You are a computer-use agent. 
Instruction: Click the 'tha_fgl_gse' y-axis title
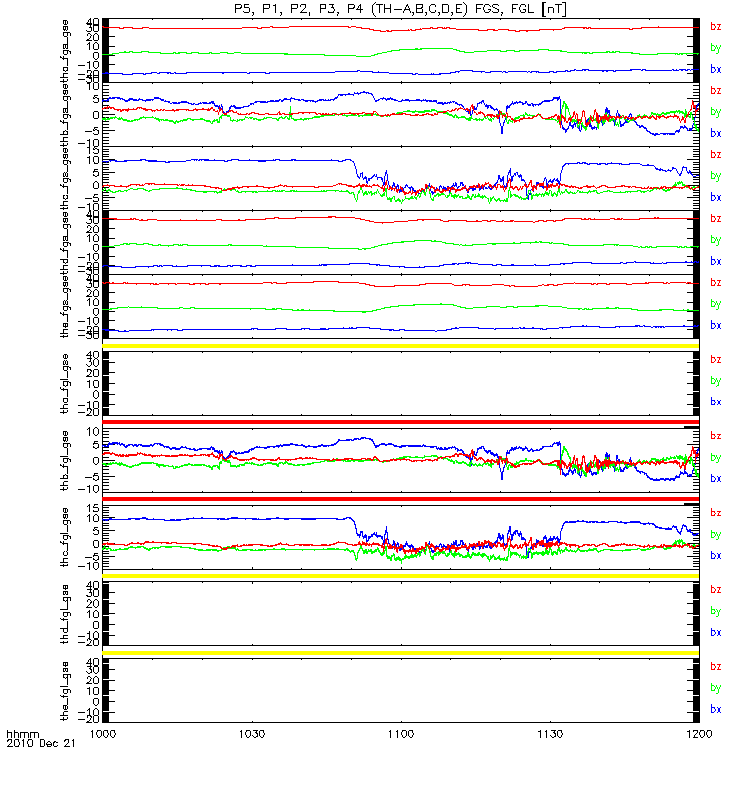point(64,384)
